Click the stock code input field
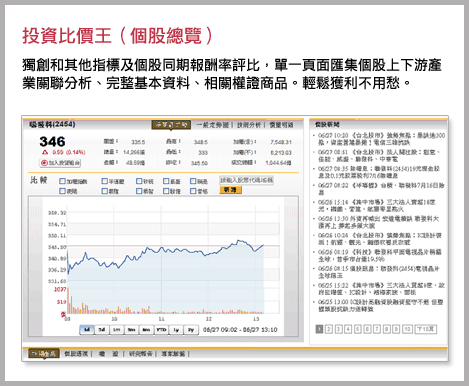469x386 pixels. [x=246, y=180]
